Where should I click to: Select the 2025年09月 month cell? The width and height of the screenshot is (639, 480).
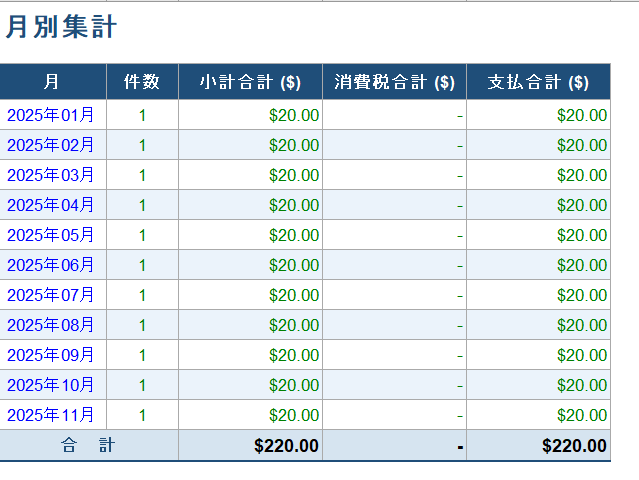[x=52, y=355]
